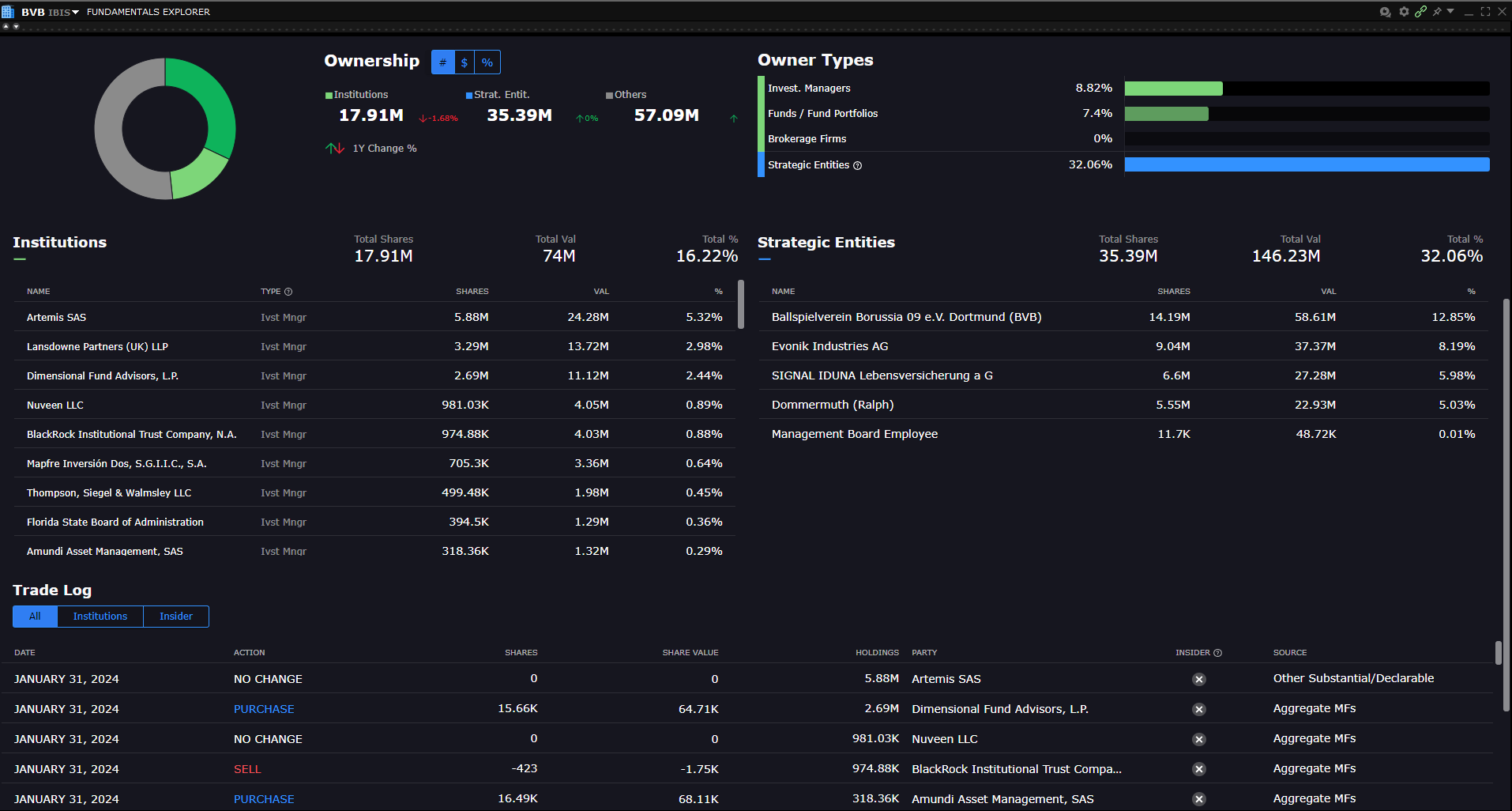Click the small collapse arrows under title bar
The image size is (1512, 811).
coord(10,27)
